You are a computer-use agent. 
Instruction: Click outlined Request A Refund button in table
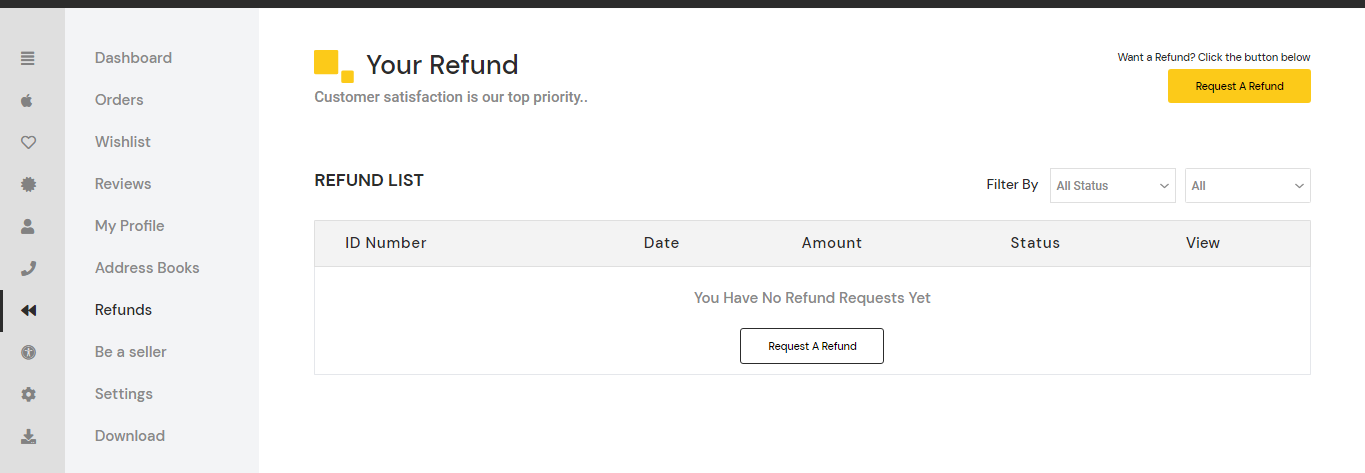pyautogui.click(x=812, y=346)
